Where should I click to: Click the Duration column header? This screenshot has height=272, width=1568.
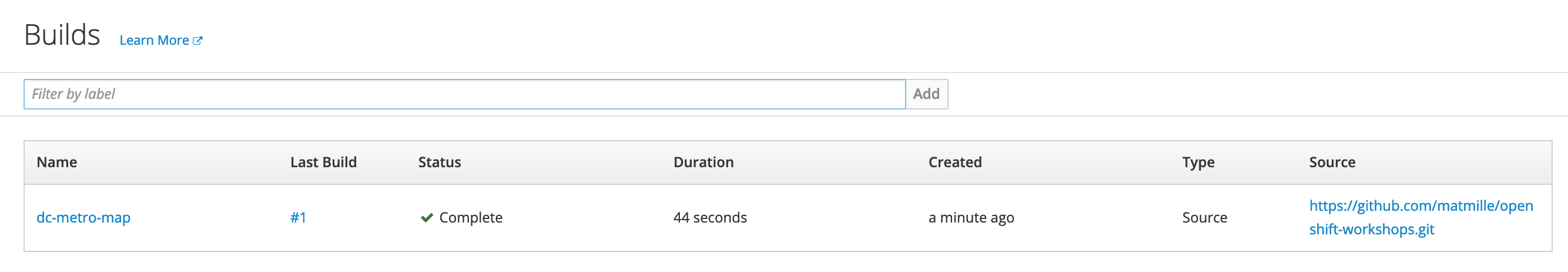[x=703, y=162]
